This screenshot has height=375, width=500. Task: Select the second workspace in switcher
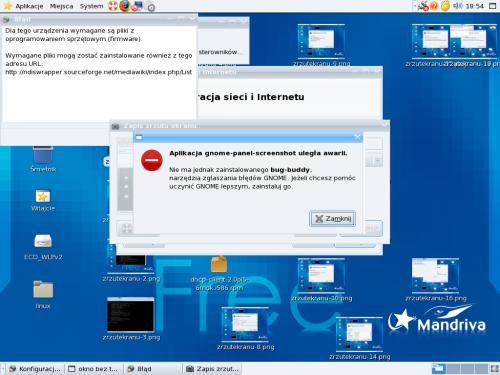tap(453, 369)
